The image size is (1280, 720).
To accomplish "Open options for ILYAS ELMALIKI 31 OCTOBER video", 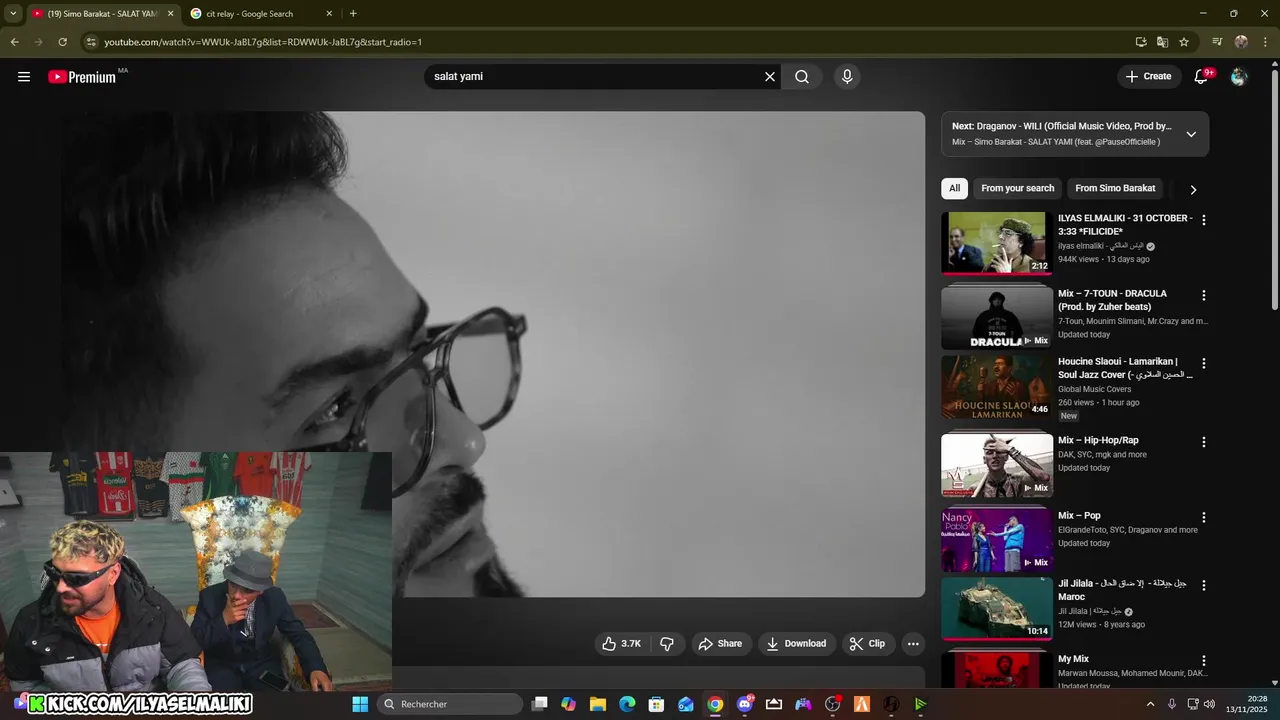I will tap(1204, 220).
